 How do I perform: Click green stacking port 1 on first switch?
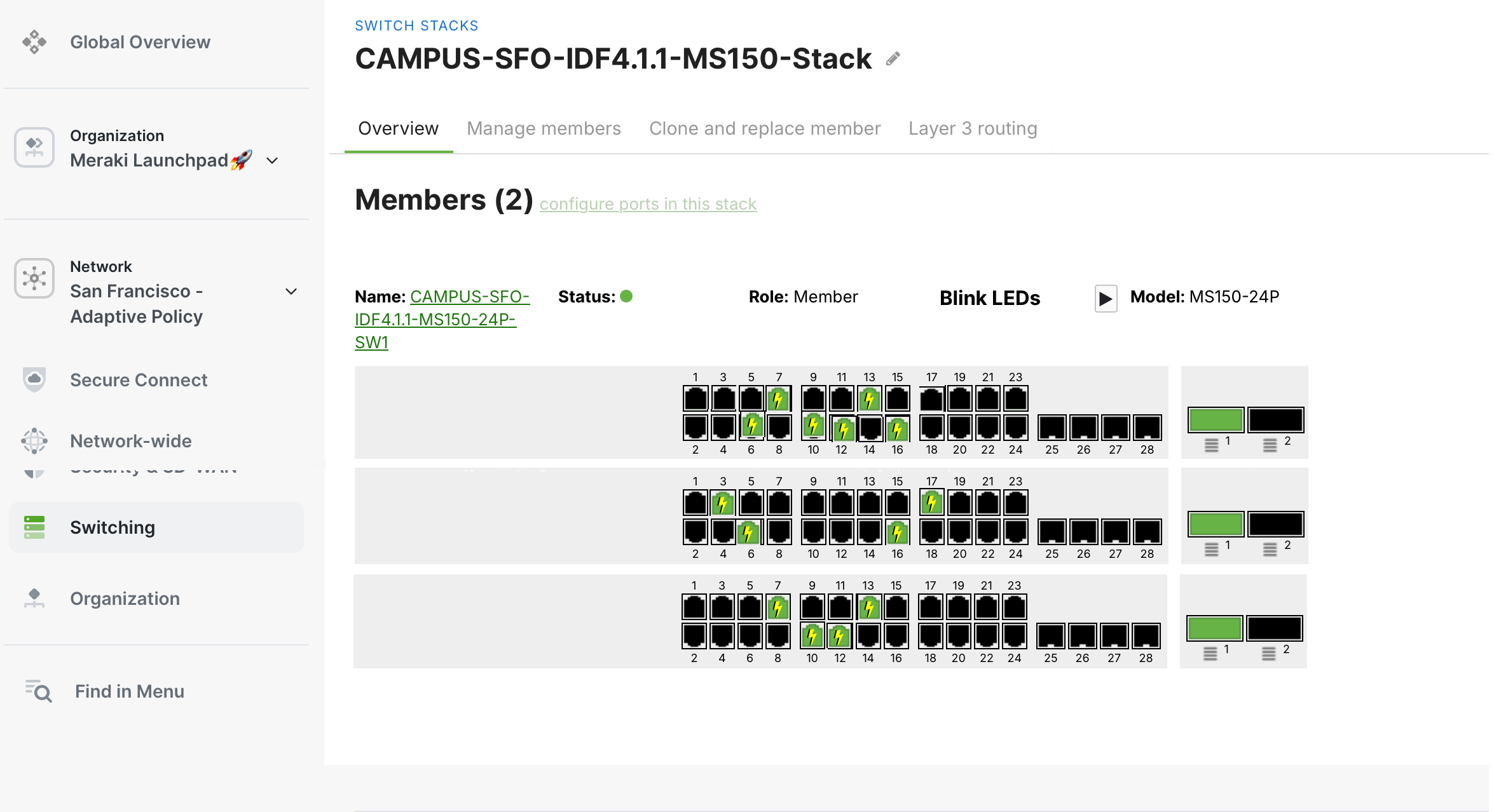1216,420
